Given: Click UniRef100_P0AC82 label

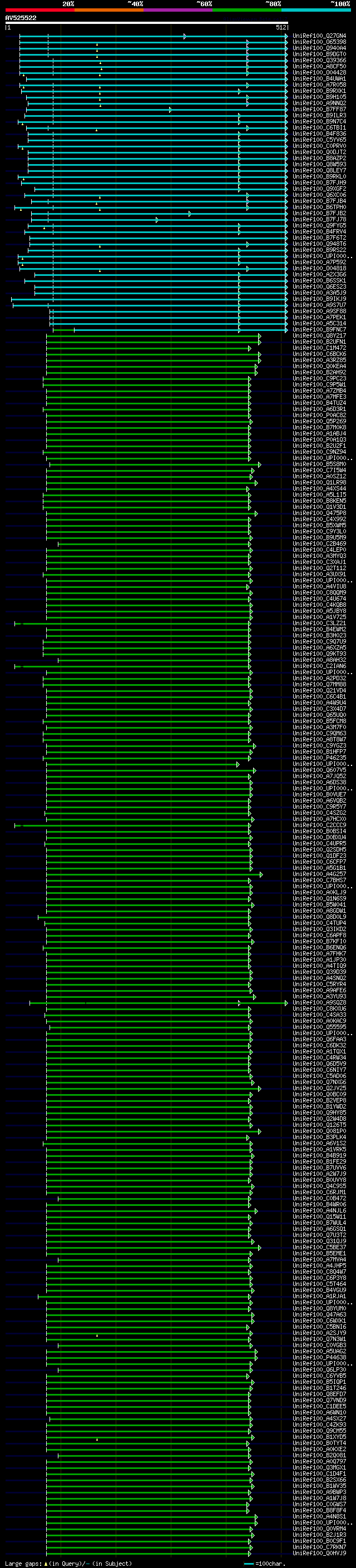Looking at the screenshot, I should click(319, 415).
